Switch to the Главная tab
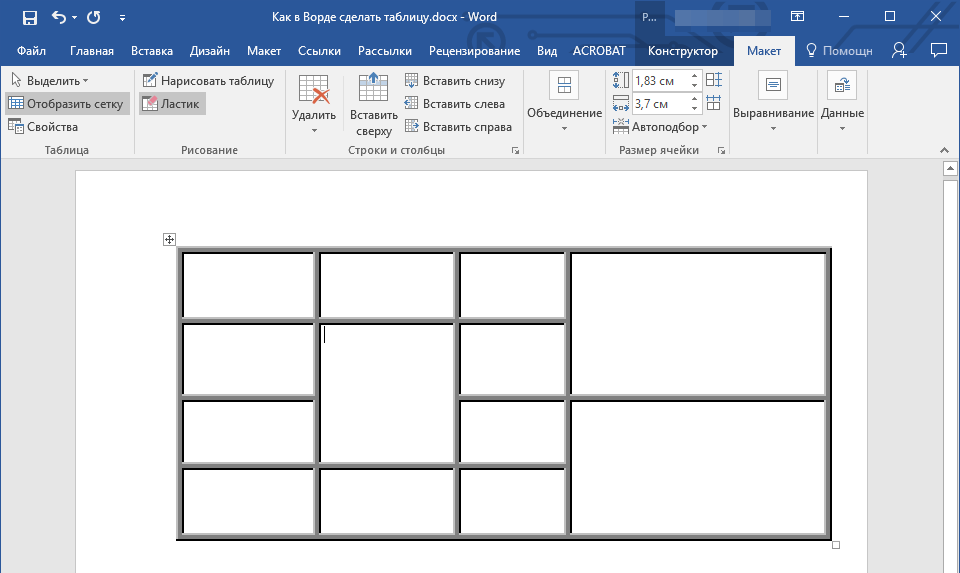 coord(92,51)
